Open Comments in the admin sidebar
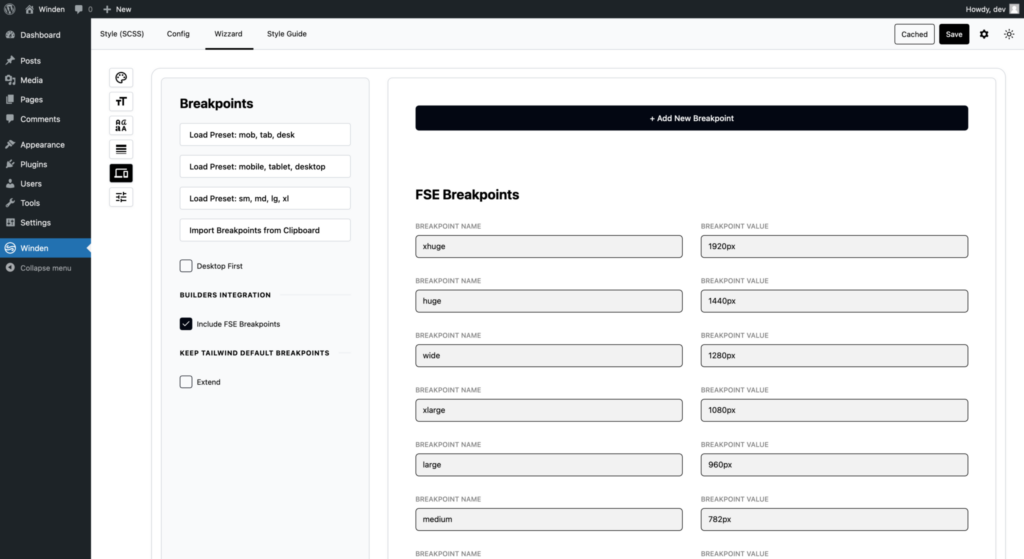The image size is (1024, 559). pos(40,119)
